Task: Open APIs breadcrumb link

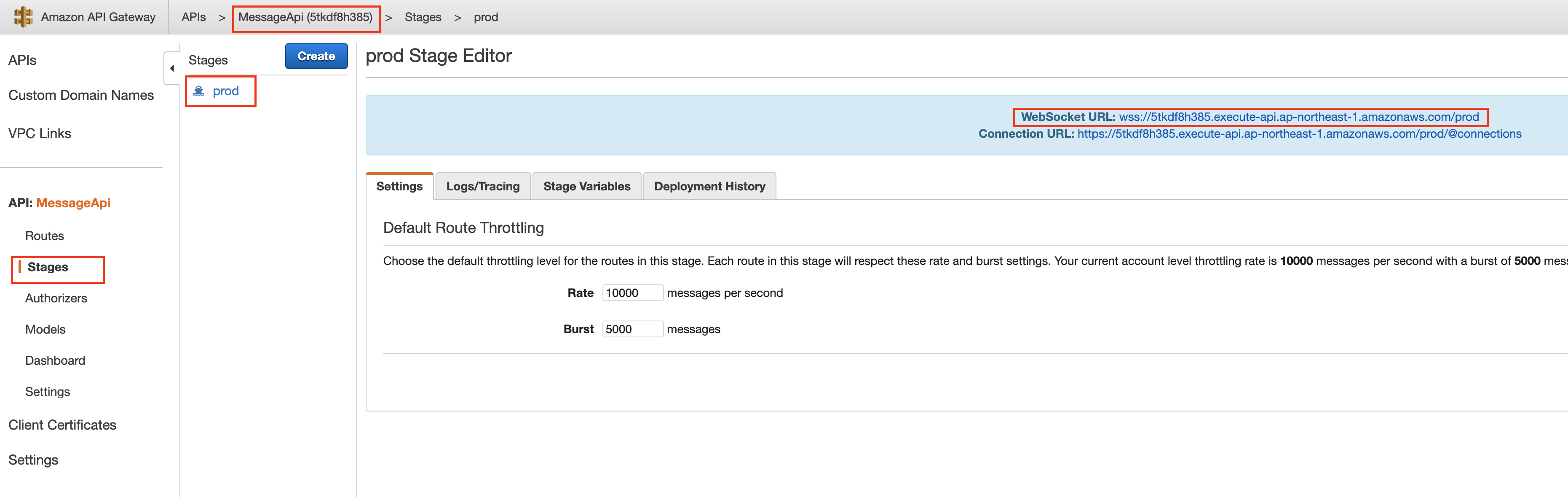Action: tap(193, 17)
